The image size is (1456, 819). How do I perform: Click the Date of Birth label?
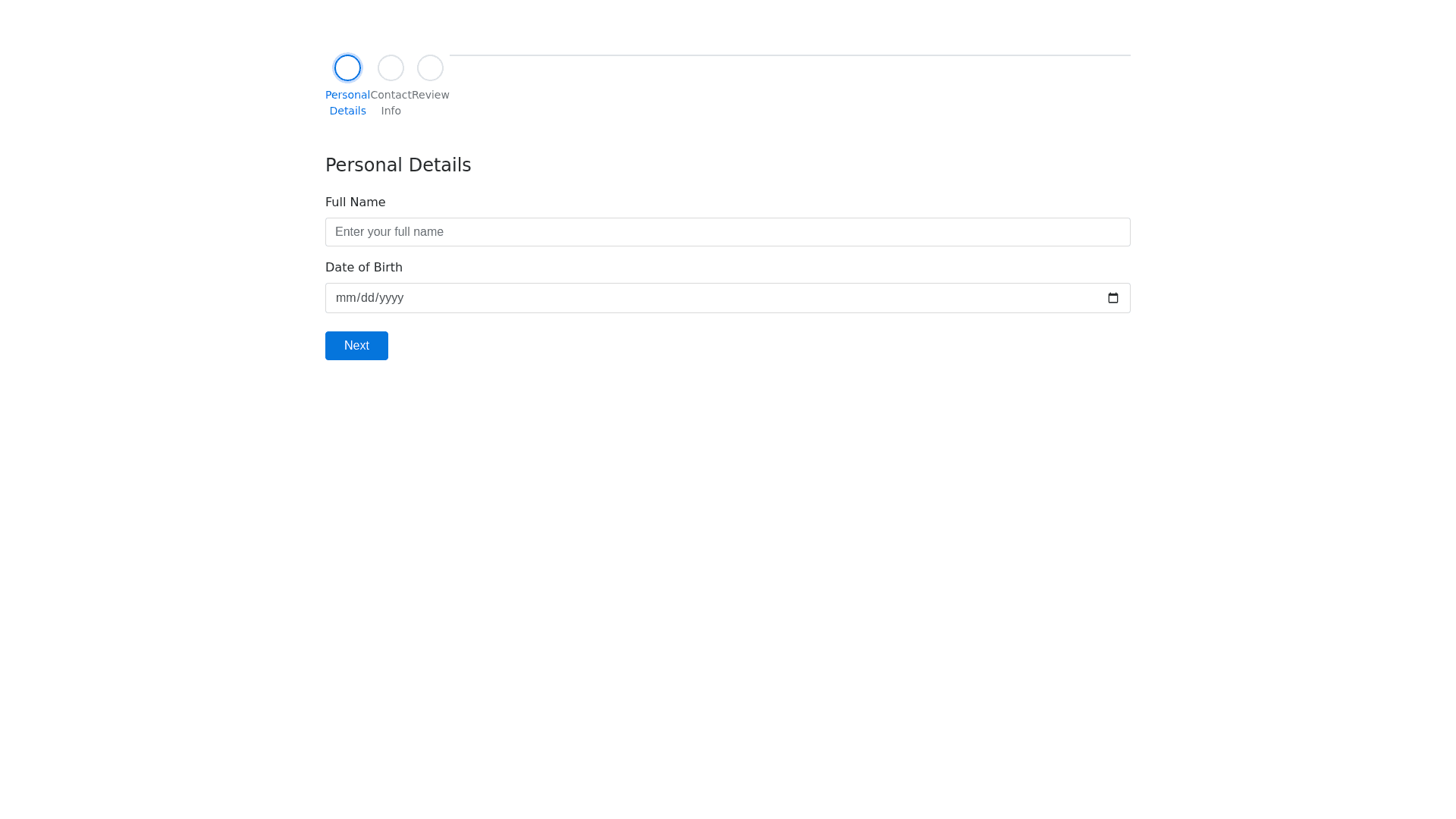[x=363, y=268]
